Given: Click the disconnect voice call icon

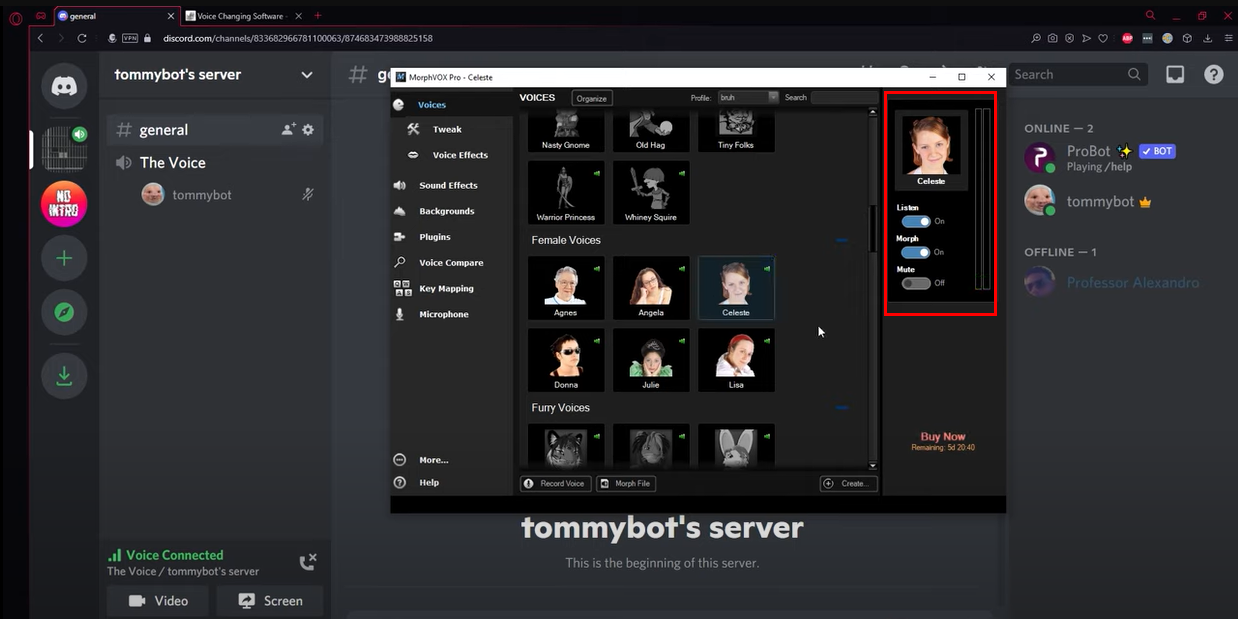Looking at the screenshot, I should (x=308, y=562).
